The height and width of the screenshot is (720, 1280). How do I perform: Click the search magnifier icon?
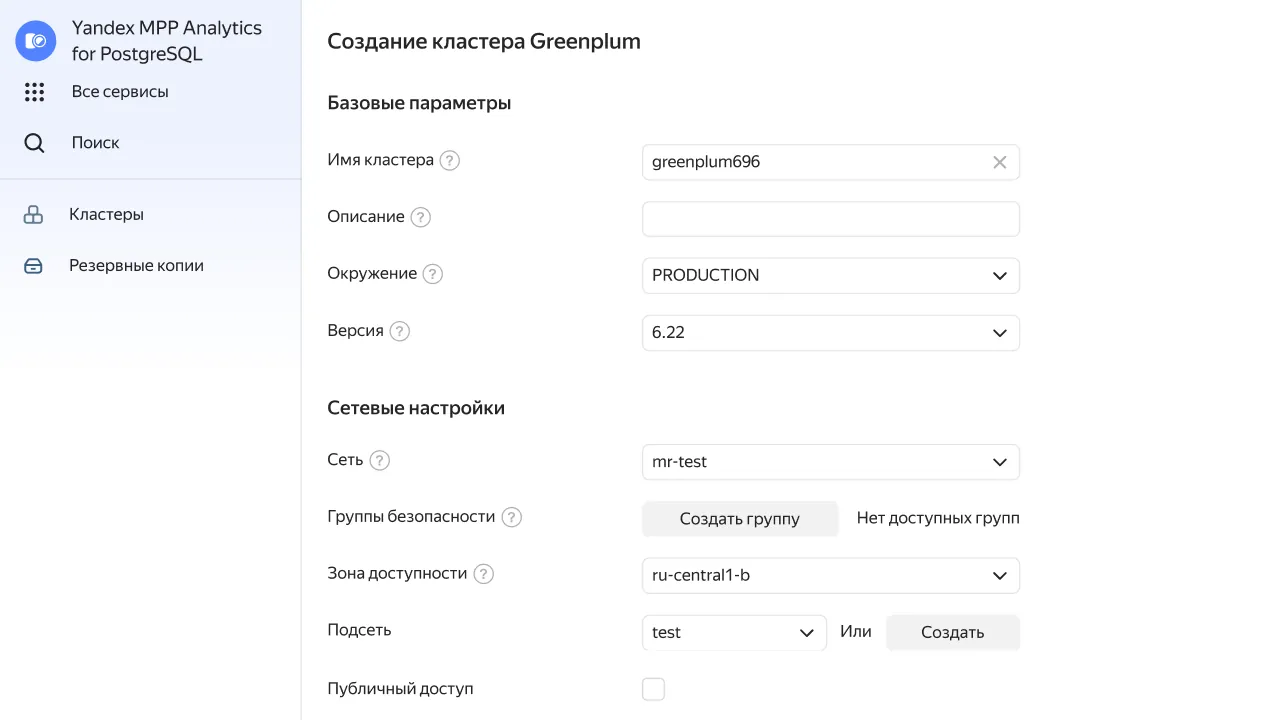tap(34, 143)
